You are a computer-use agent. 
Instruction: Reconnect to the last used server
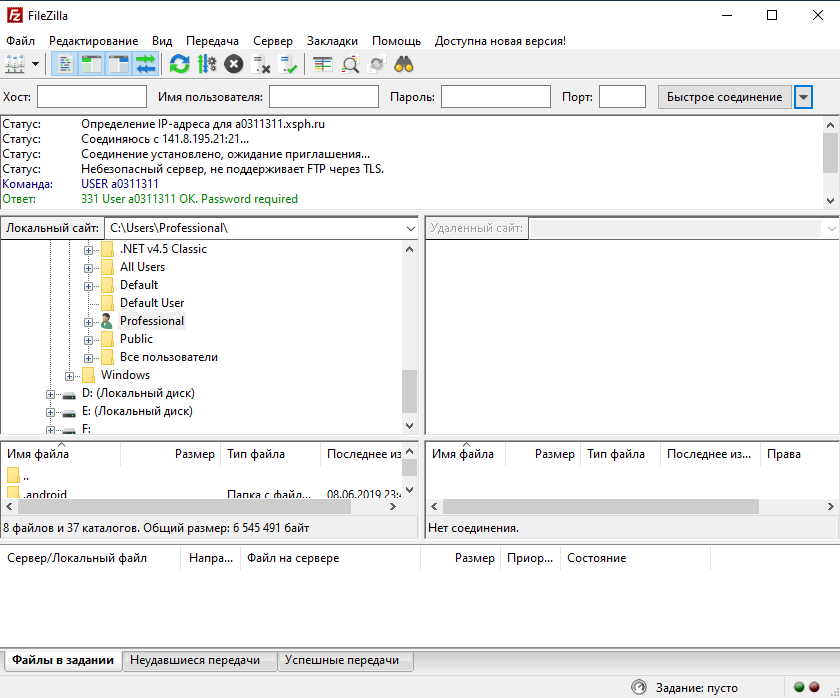pyautogui.click(x=288, y=65)
